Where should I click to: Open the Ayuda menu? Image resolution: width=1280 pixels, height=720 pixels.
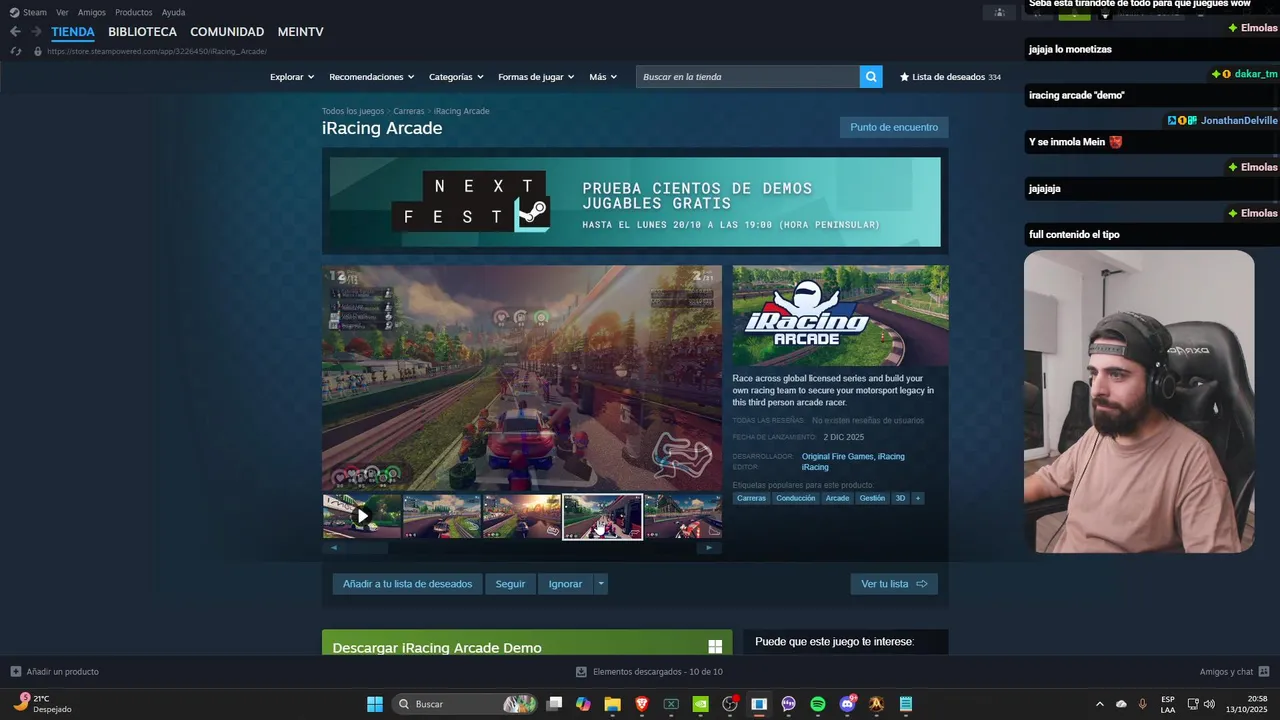(173, 12)
